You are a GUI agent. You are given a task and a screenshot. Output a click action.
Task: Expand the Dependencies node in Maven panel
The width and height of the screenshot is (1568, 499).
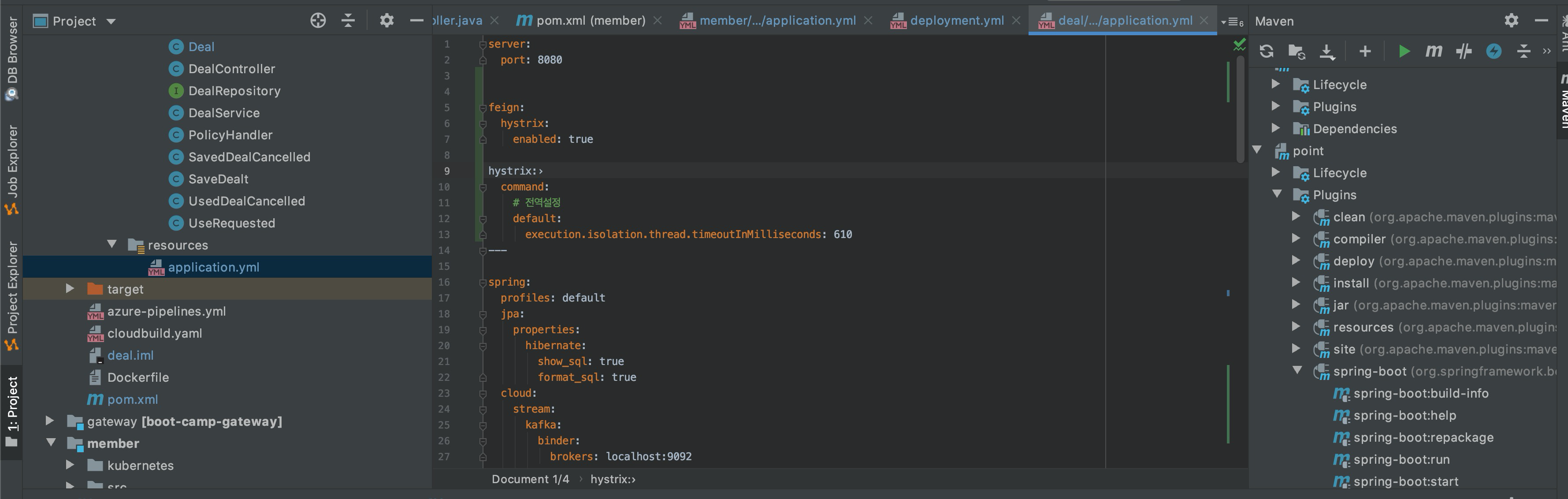(1276, 128)
